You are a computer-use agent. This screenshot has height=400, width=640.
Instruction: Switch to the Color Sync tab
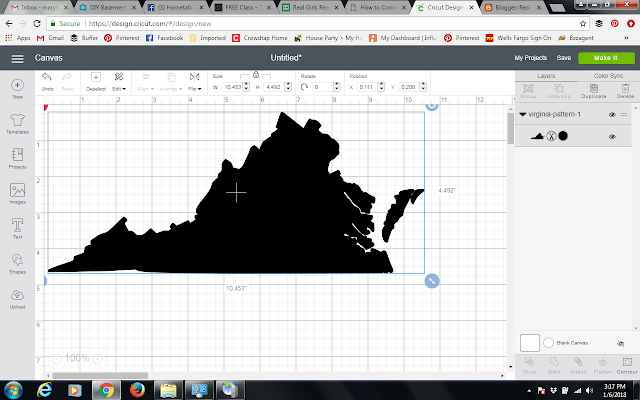(x=608, y=76)
